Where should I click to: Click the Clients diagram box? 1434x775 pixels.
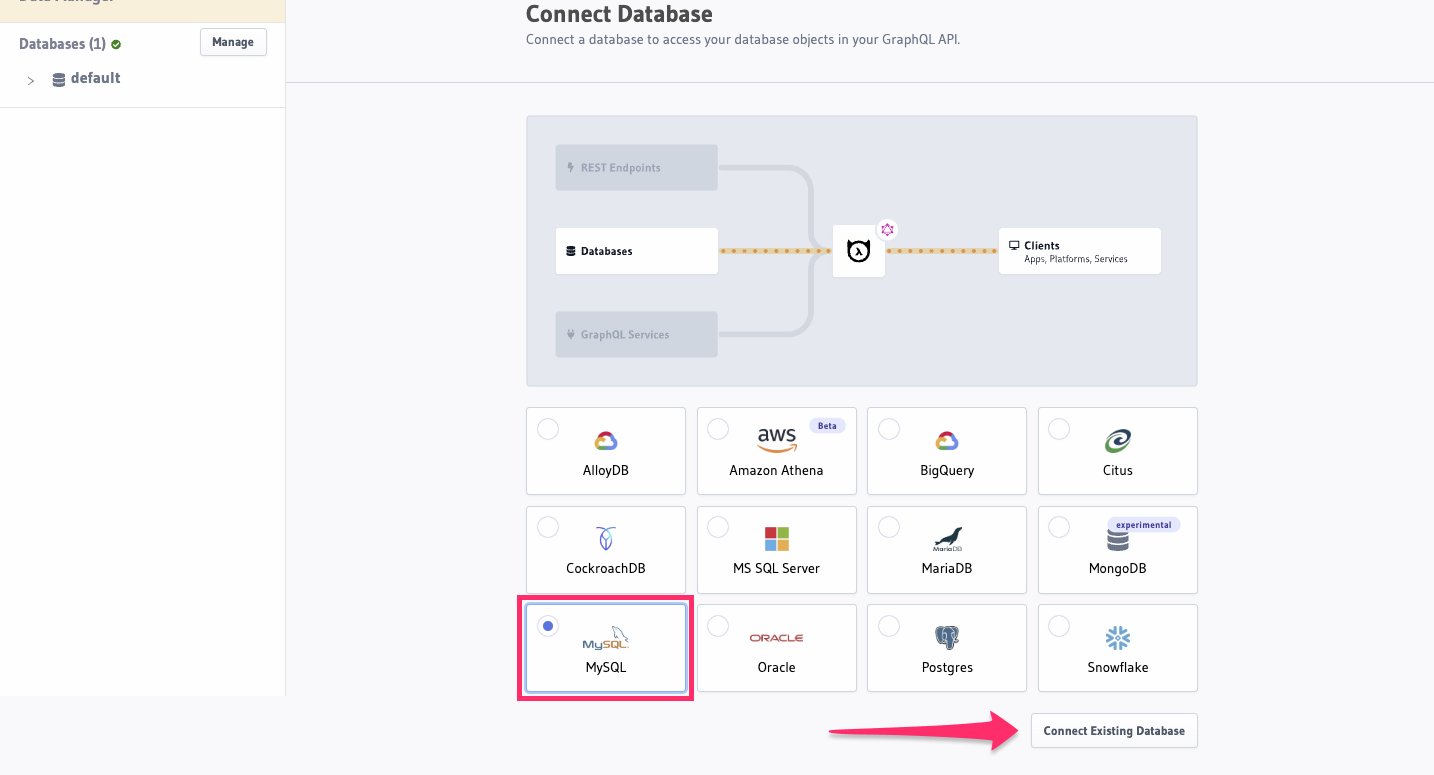click(x=1080, y=251)
